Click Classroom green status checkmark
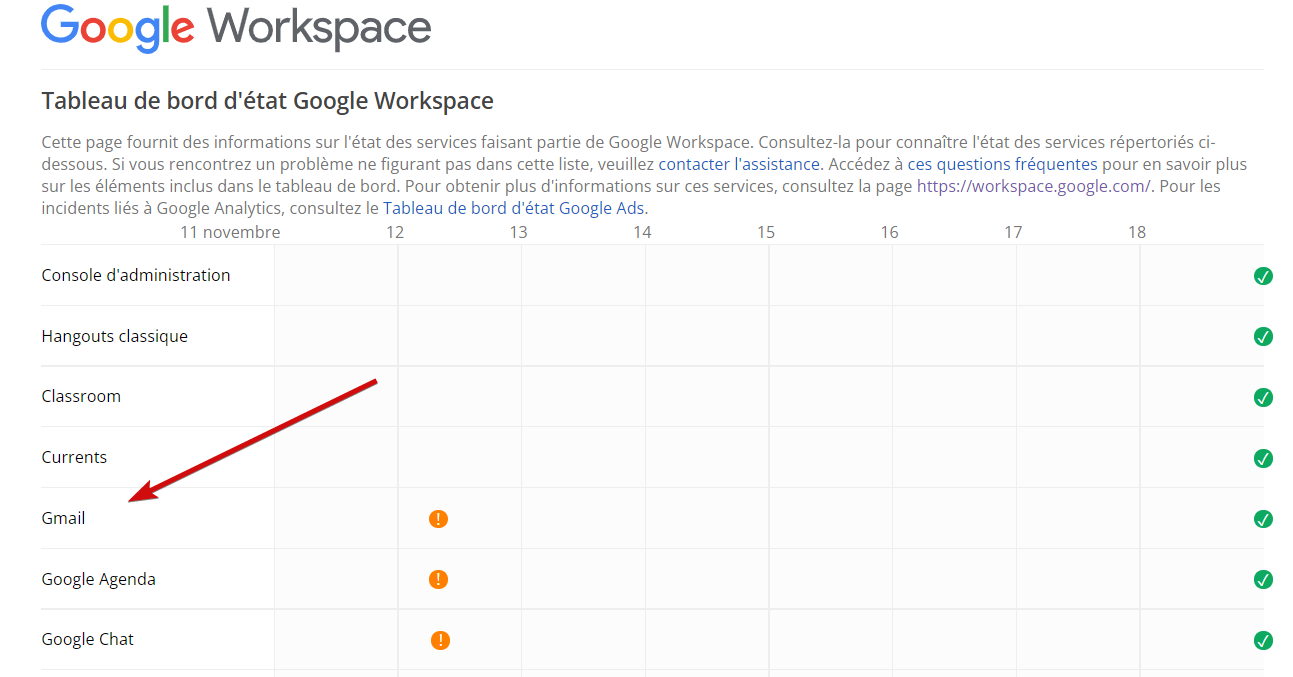The width and height of the screenshot is (1293, 677). (1263, 397)
